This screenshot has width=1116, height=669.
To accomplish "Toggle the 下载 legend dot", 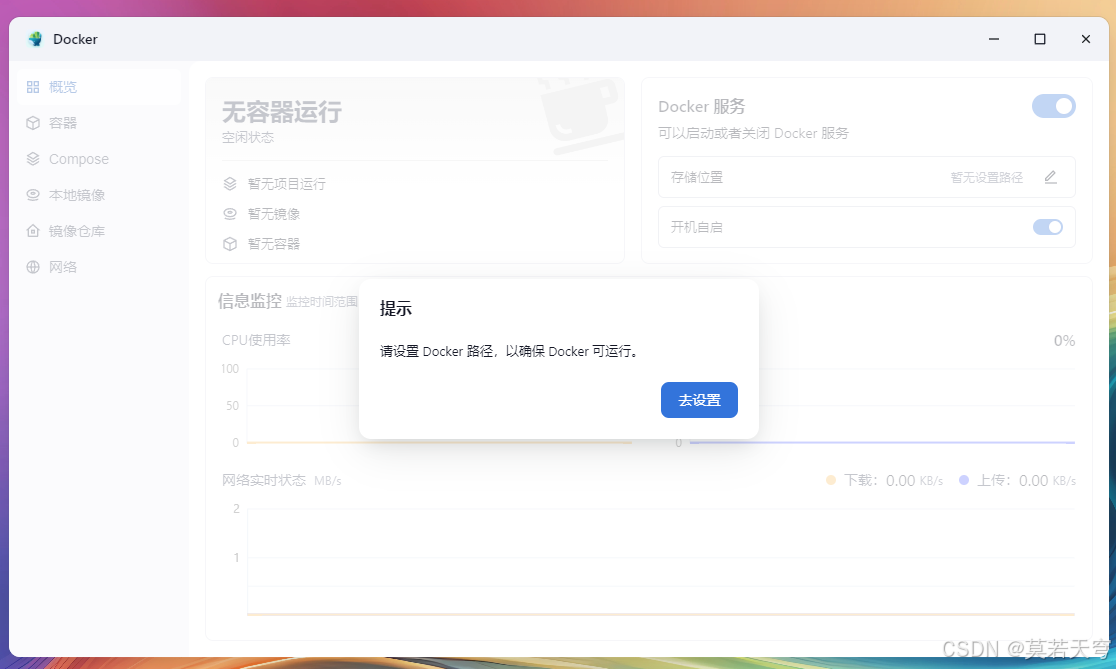I will (831, 480).
